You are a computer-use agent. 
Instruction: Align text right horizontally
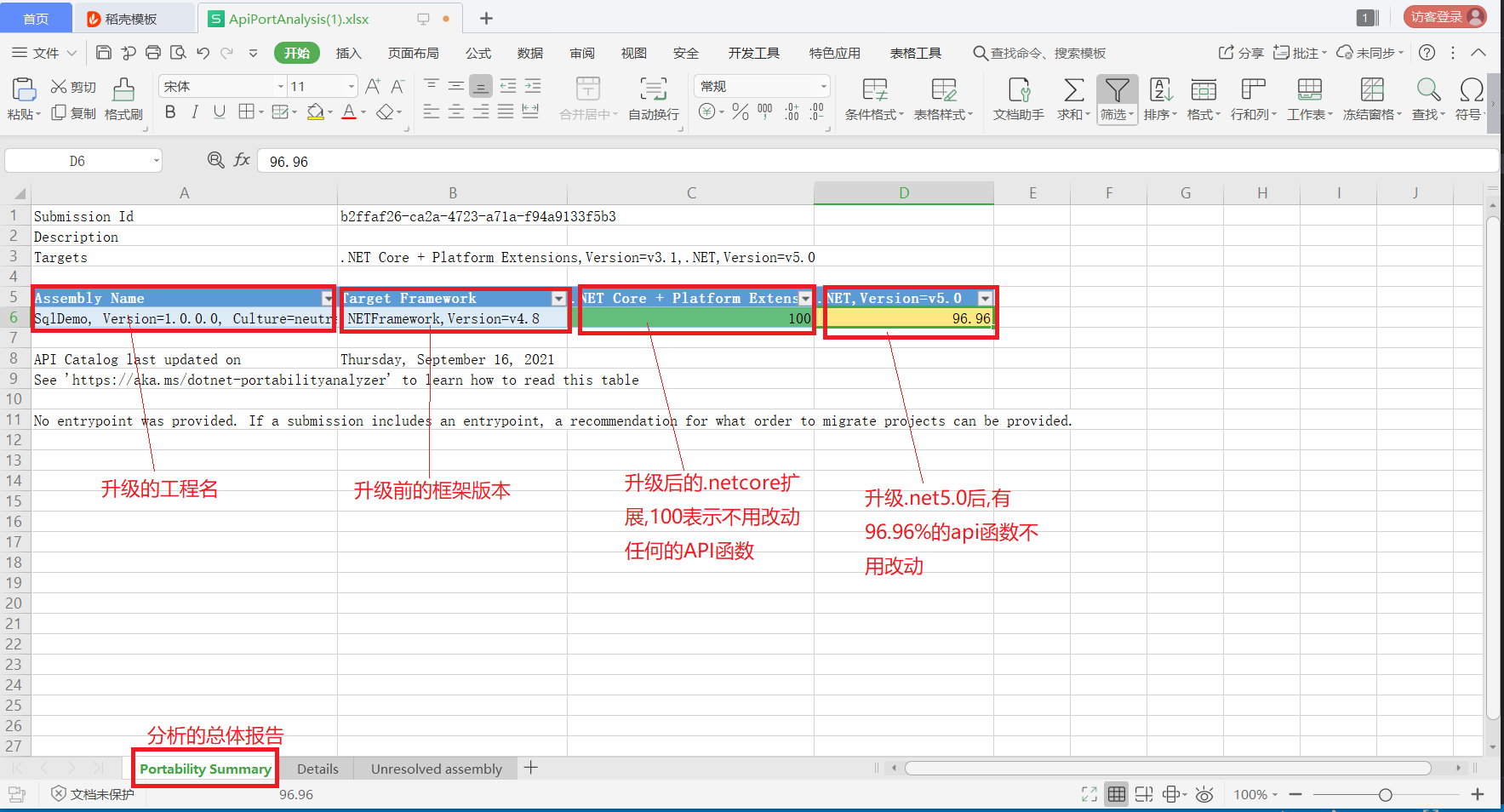[x=481, y=112]
